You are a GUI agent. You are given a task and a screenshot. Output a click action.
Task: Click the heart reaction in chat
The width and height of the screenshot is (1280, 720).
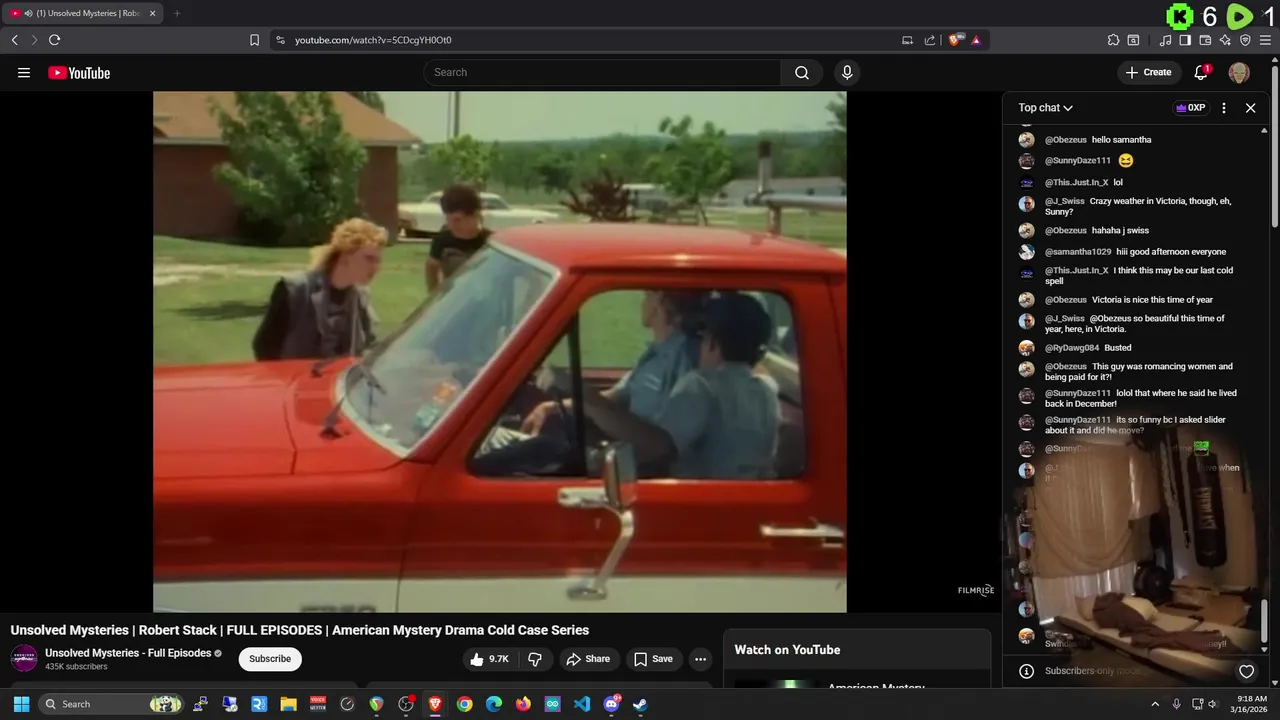(x=1246, y=671)
